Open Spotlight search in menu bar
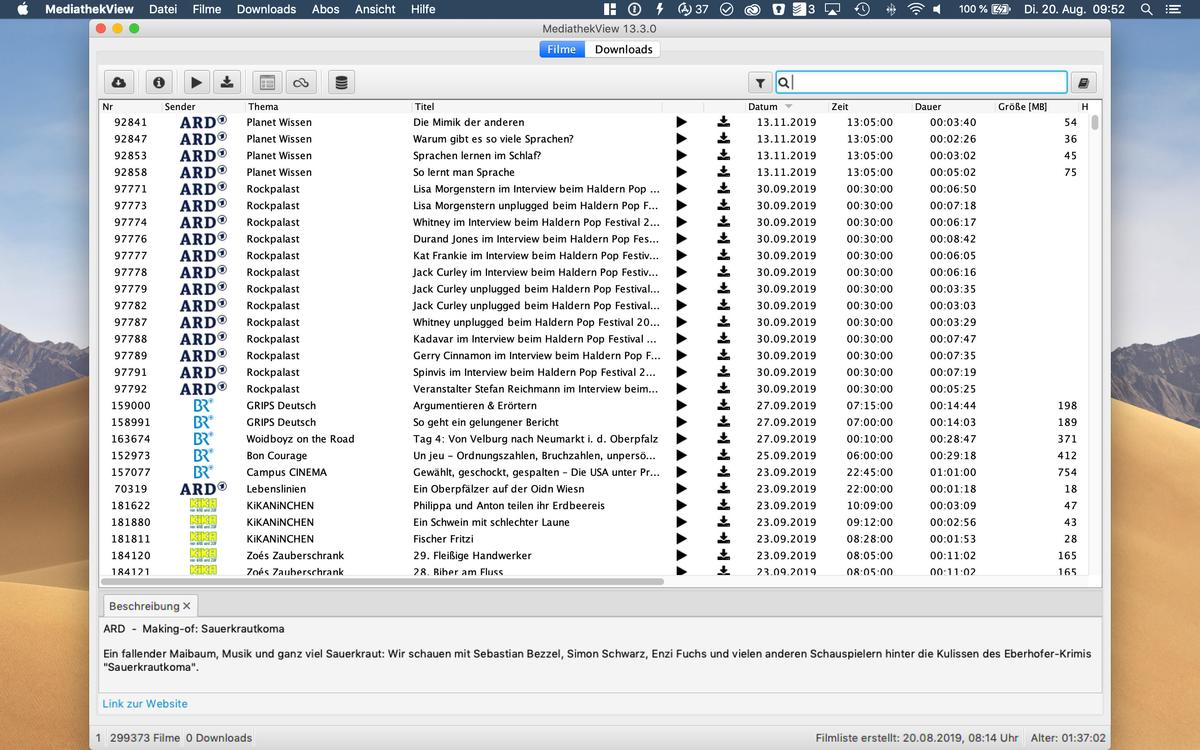Screen dimensions: 1200x750 1145,9
